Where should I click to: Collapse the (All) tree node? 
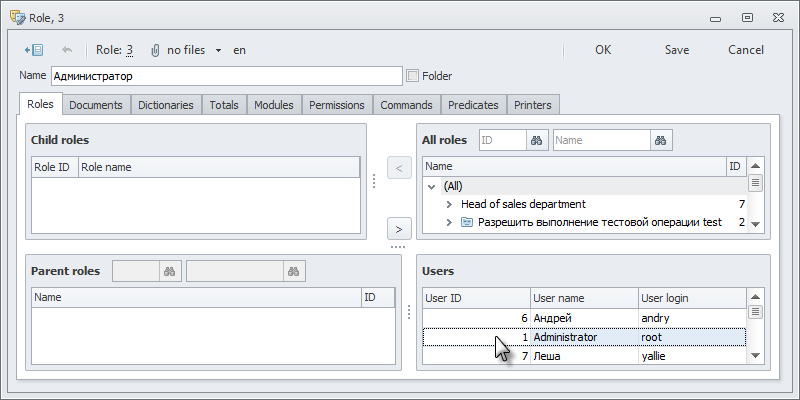(x=432, y=186)
